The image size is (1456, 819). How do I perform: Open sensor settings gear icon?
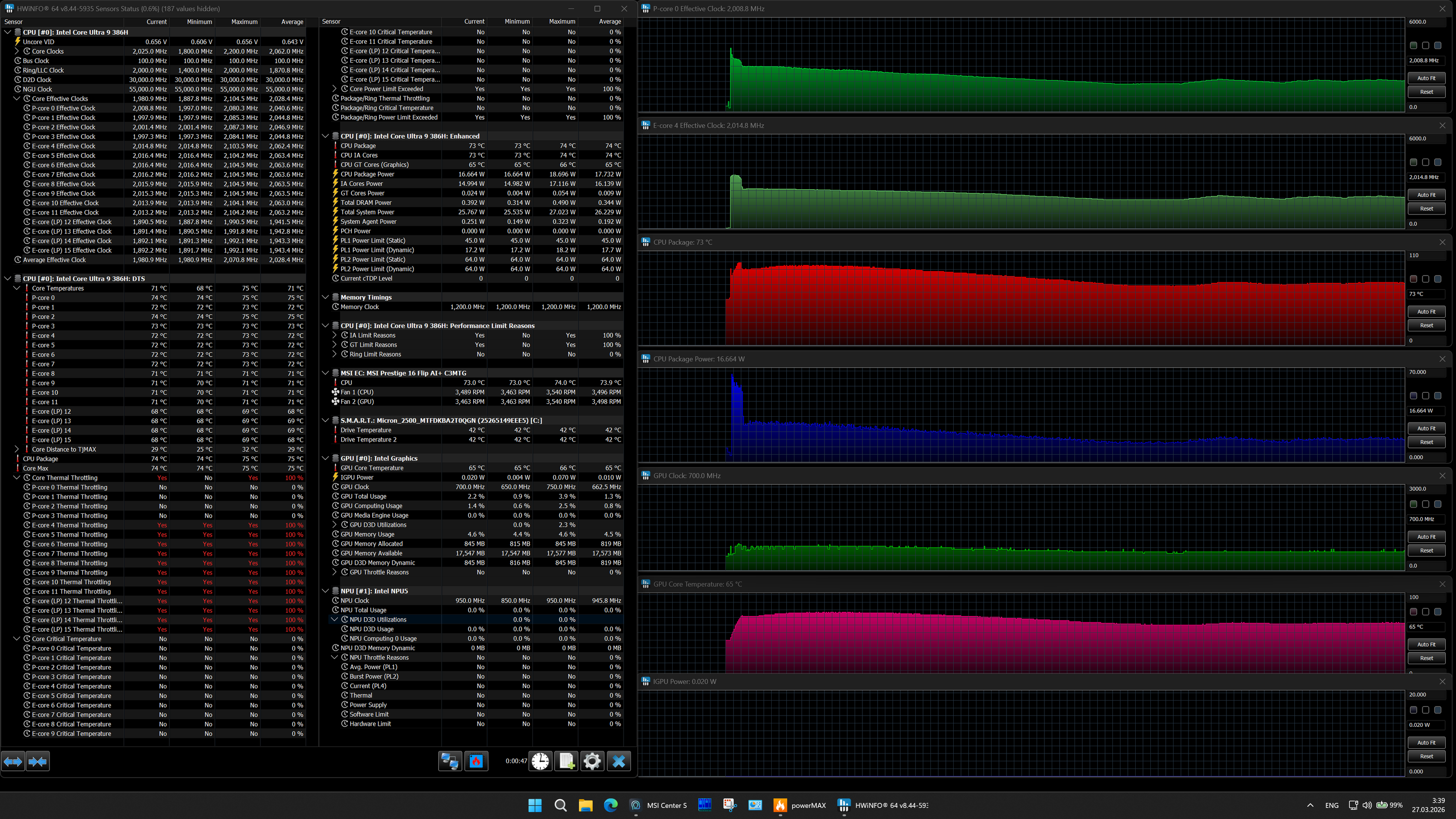coord(592,761)
